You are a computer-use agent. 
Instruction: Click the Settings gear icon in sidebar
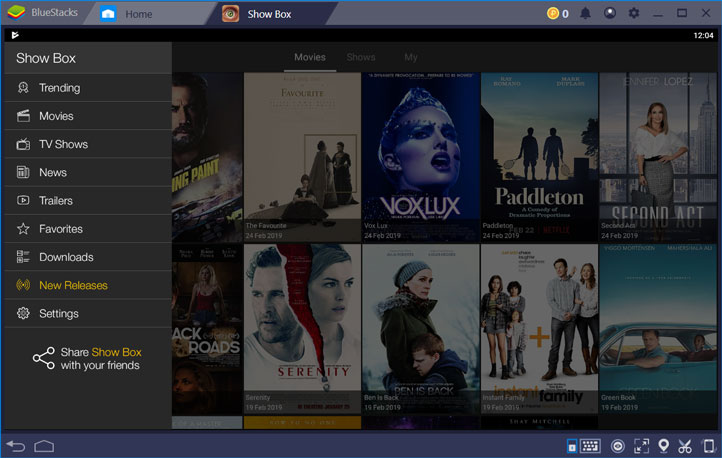(x=23, y=313)
